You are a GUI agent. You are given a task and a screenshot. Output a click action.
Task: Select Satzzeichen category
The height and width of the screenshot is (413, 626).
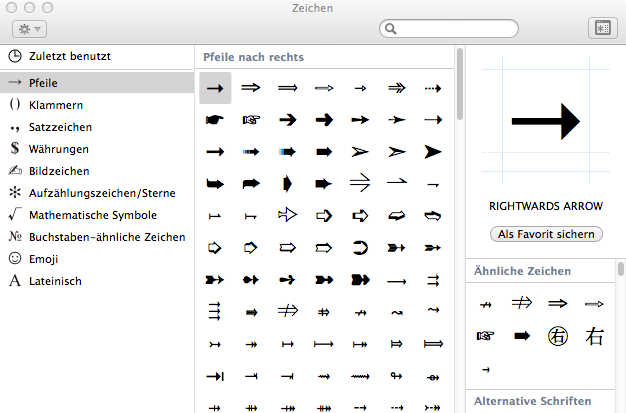(x=97, y=127)
